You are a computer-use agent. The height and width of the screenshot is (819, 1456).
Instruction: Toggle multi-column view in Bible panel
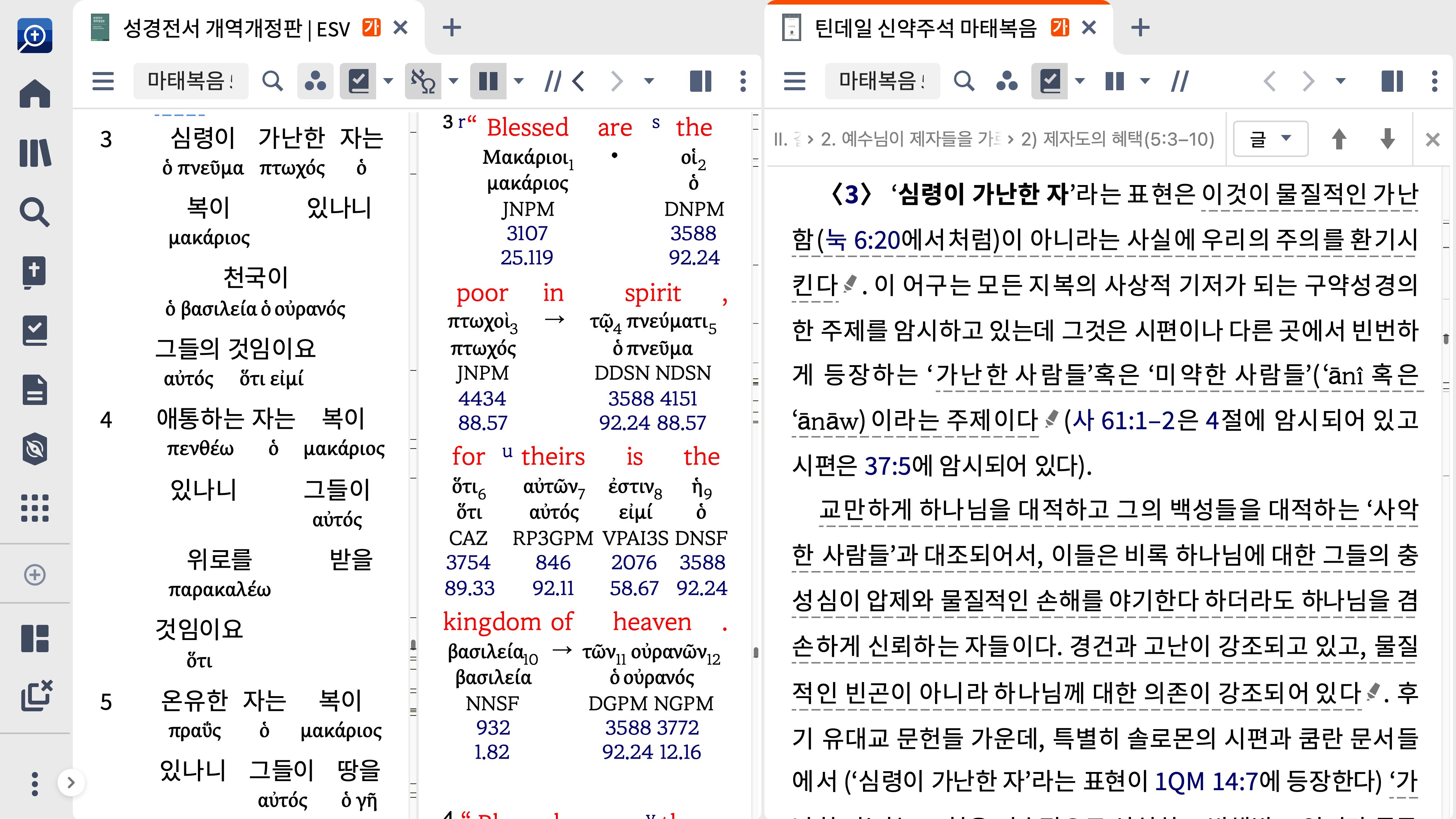488,82
